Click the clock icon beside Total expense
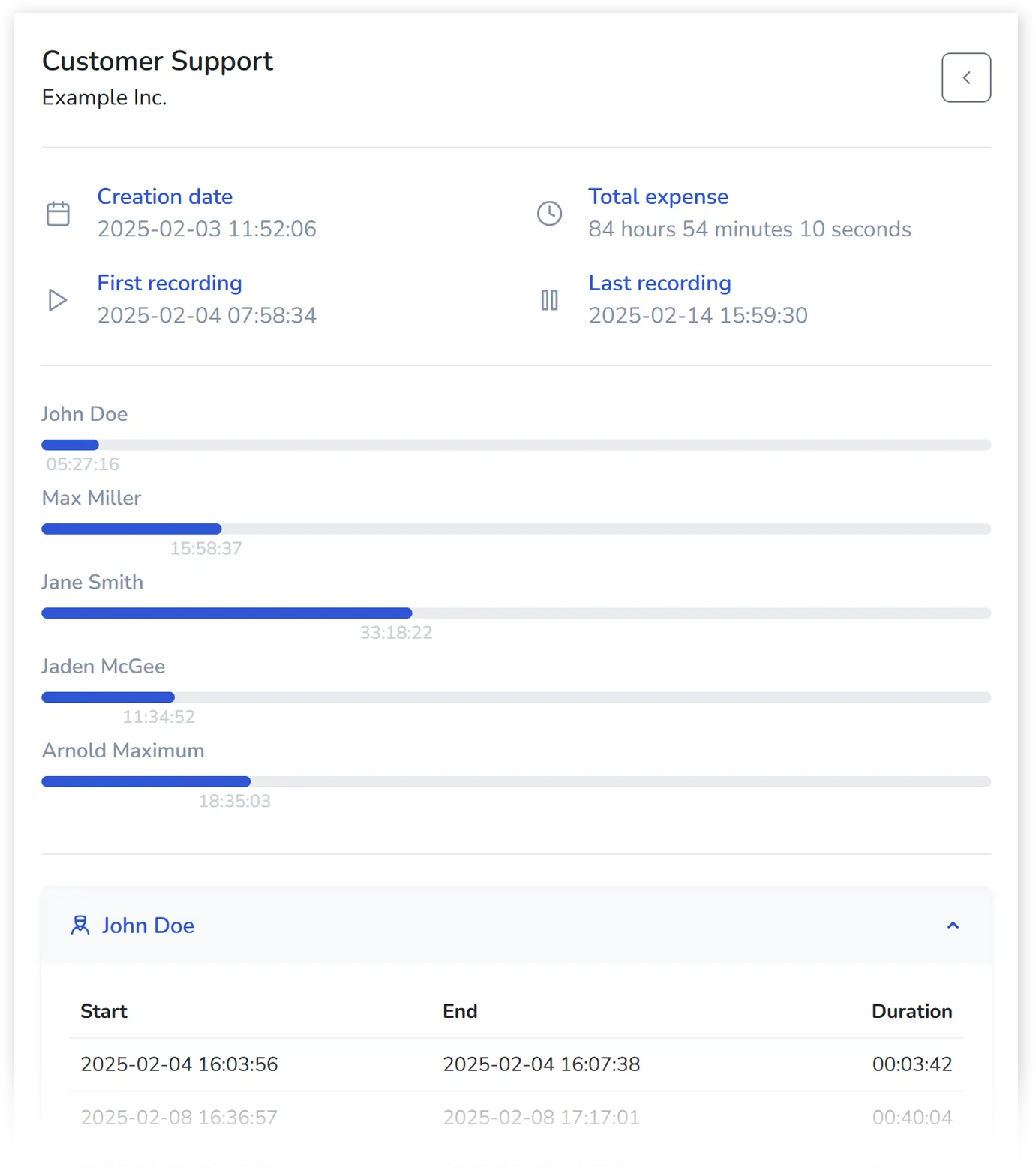Screen dimensions: 1036x1173 pos(549,214)
